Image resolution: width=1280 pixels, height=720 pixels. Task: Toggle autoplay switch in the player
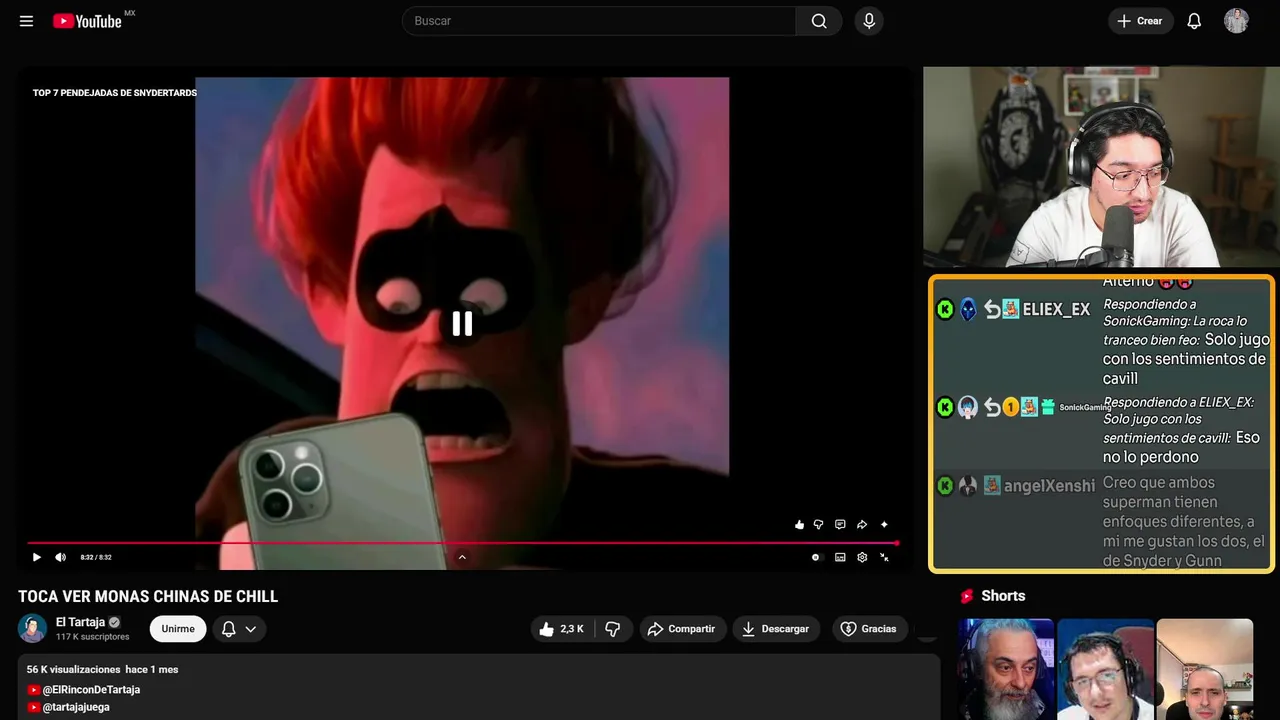[x=816, y=557]
